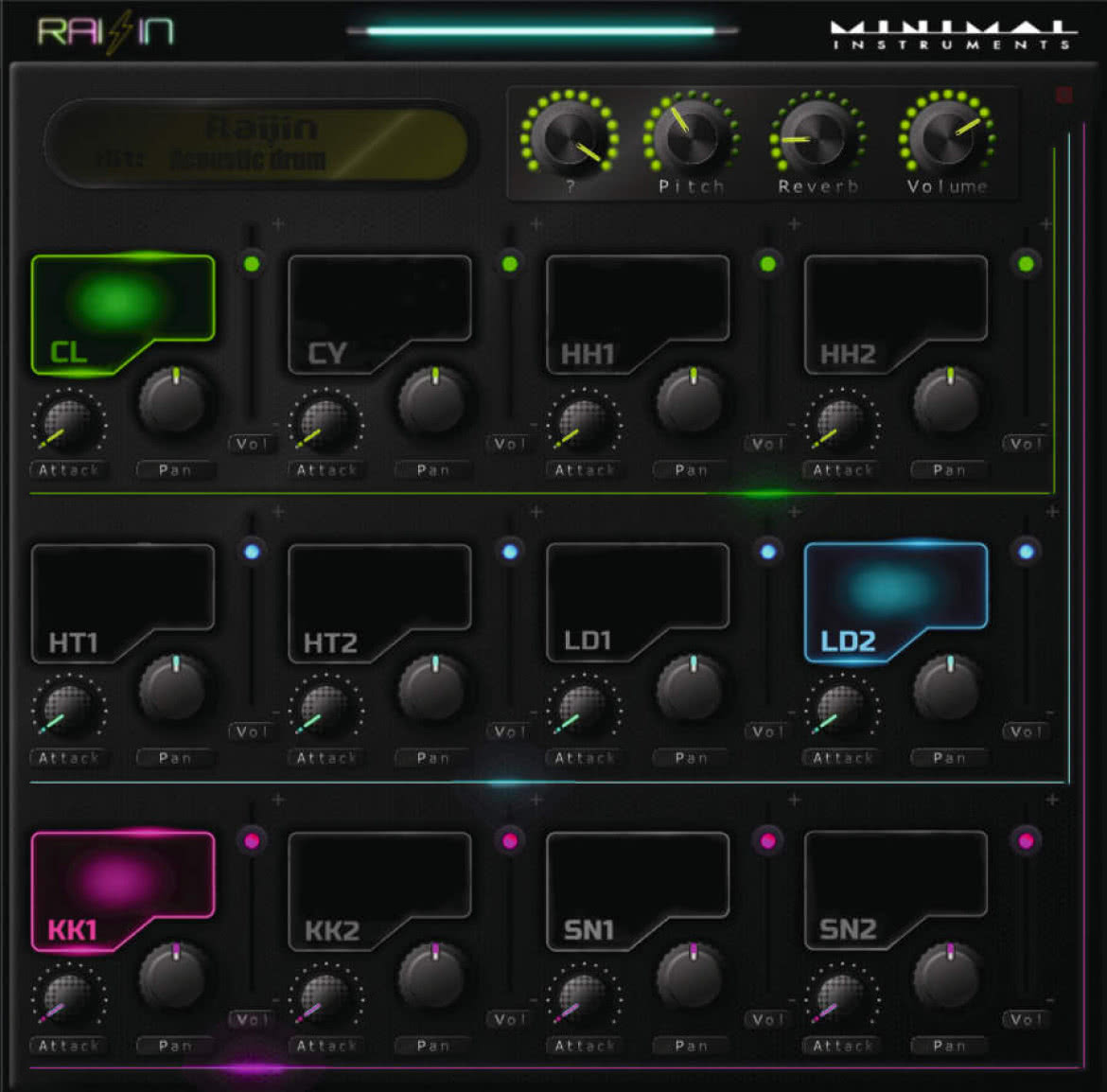The image size is (1107, 1092).
Task: Click the Attack knob under the LD2 pad
Action: [x=841, y=708]
